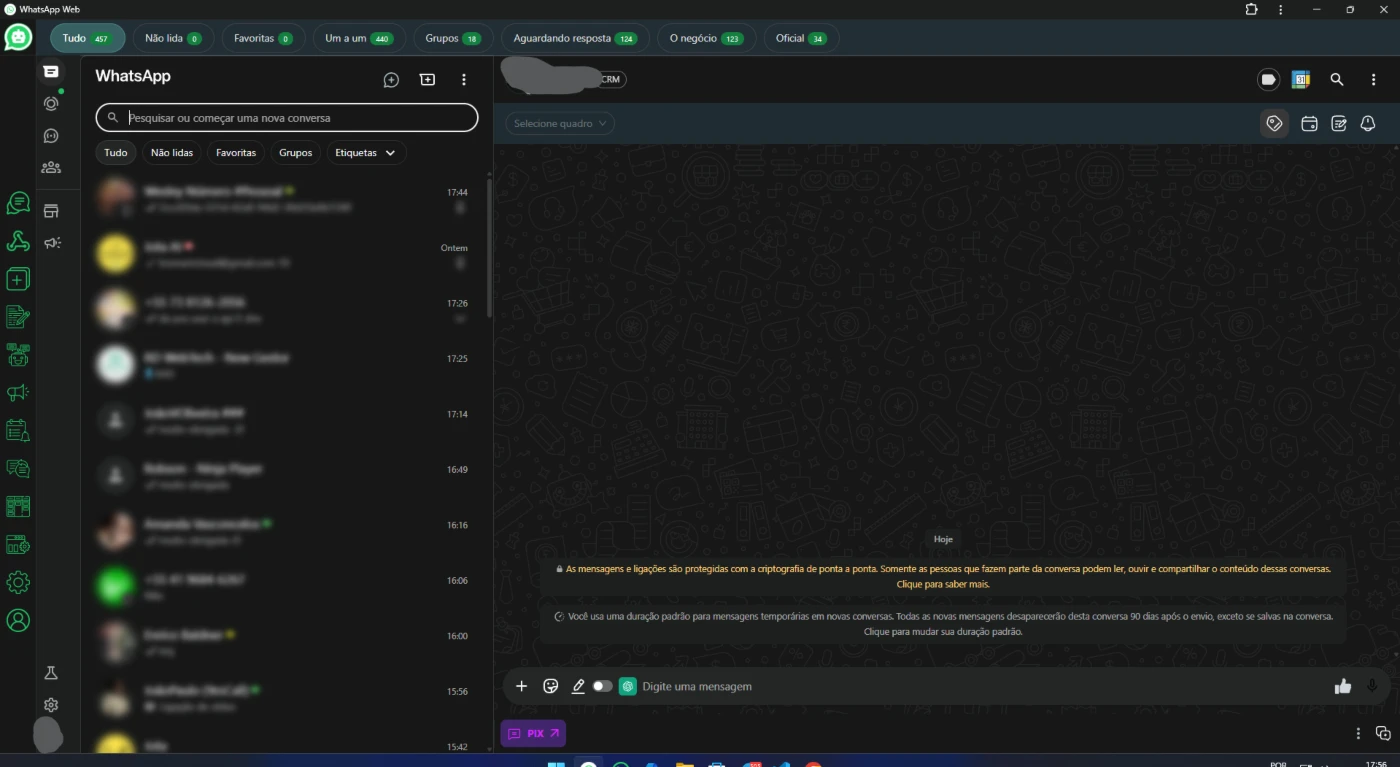Screen dimensions: 1400x767
Task: Click the search or start conversation field
Action: (287, 118)
